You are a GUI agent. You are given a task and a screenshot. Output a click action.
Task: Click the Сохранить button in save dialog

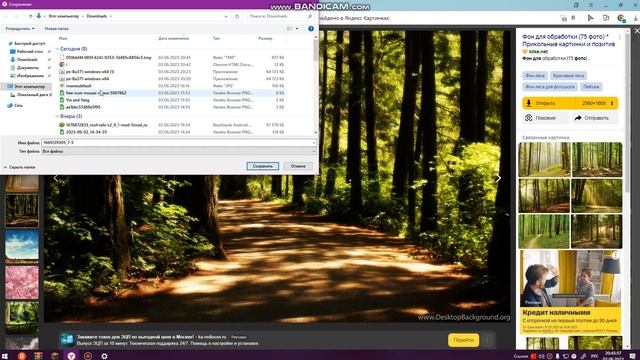(x=262, y=166)
